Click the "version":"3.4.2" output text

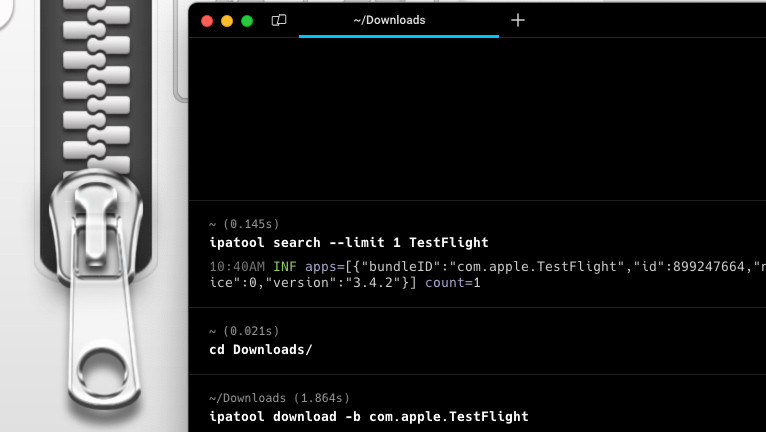pos(333,282)
